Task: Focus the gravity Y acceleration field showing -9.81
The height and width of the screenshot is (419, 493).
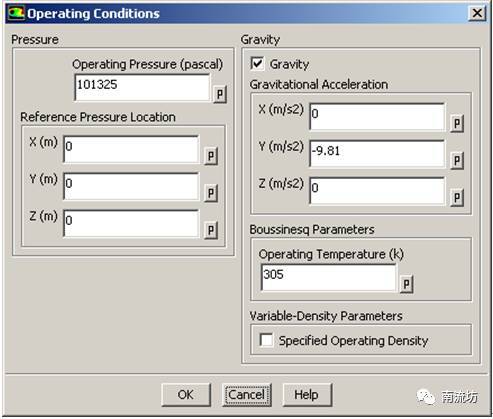Action: point(377,154)
